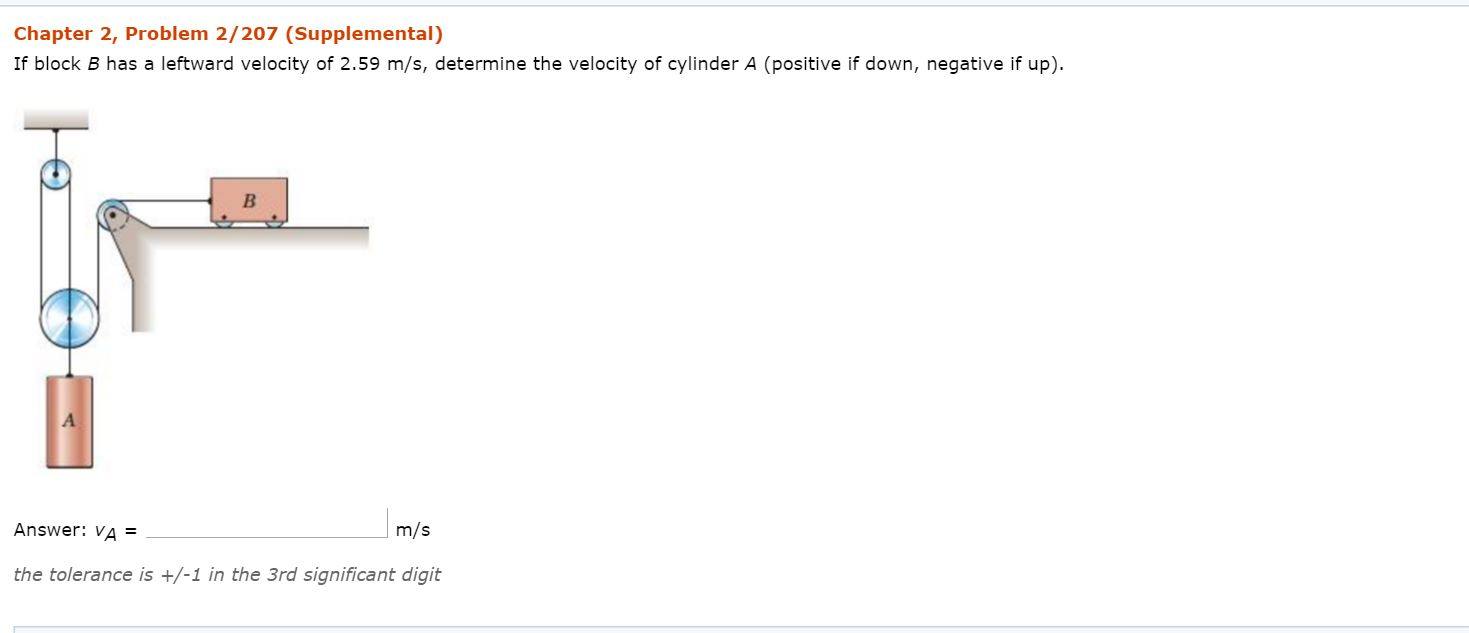Select the upper small pulley in the diagram
This screenshot has height=633, width=1469.
click(57, 173)
